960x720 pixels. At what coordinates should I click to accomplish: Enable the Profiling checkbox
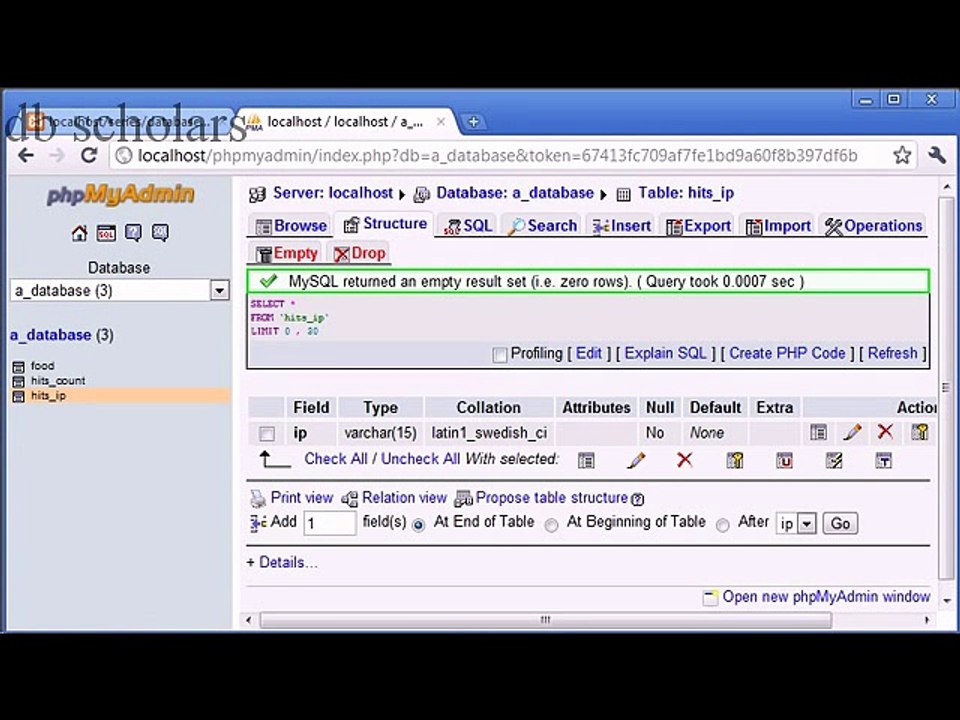point(500,355)
